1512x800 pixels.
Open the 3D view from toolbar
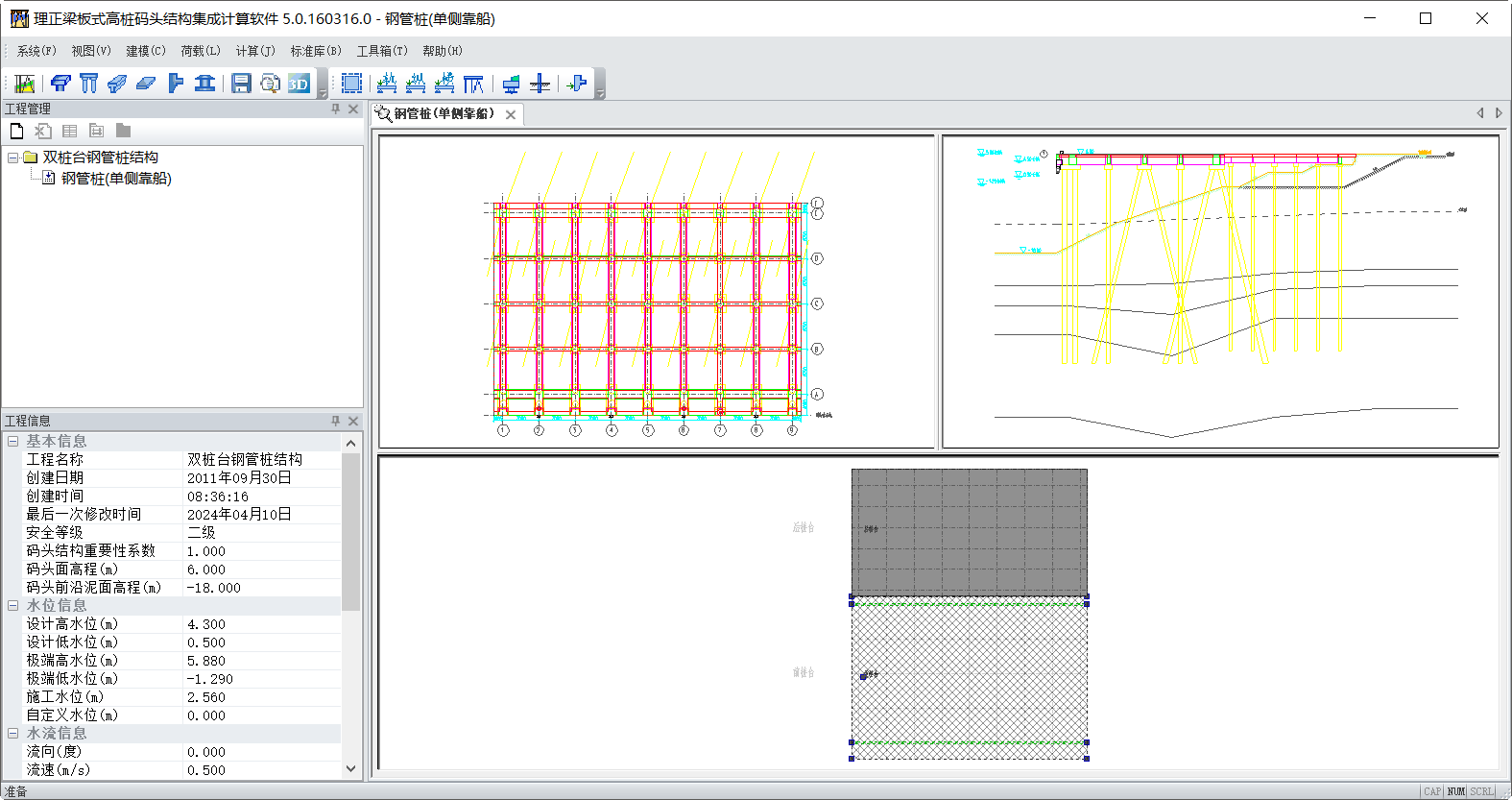point(300,84)
